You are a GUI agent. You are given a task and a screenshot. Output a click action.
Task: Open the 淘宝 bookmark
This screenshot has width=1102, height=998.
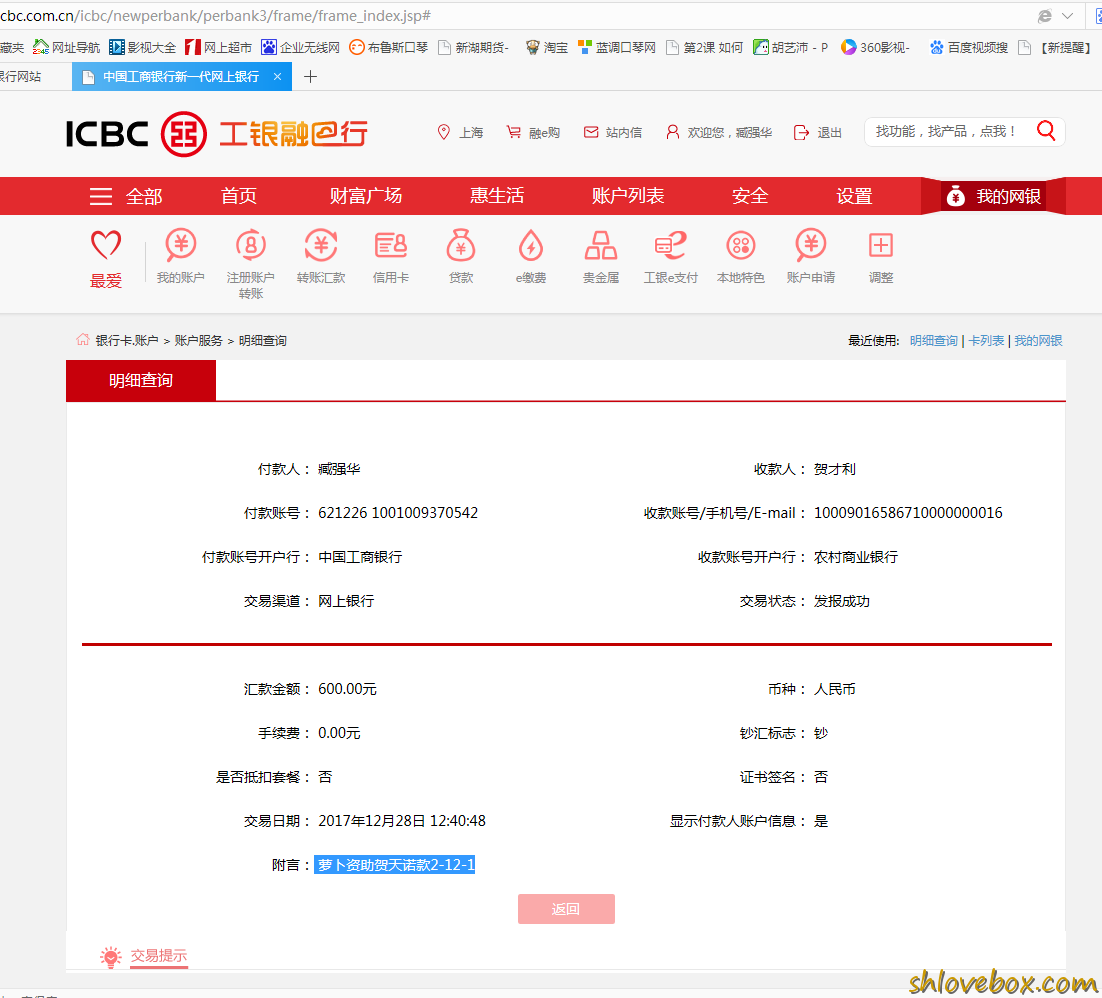click(x=547, y=47)
